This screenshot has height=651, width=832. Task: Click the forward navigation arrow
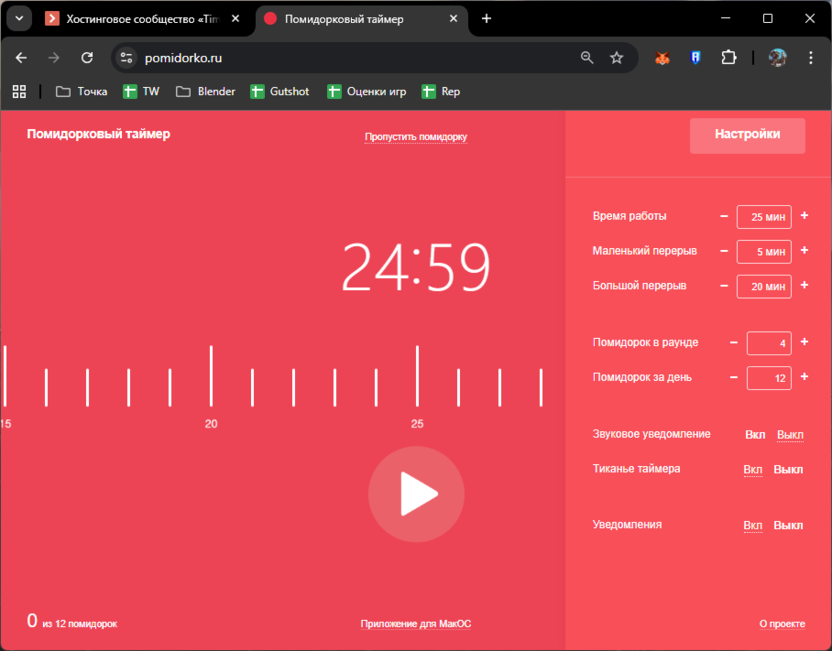pos(54,57)
